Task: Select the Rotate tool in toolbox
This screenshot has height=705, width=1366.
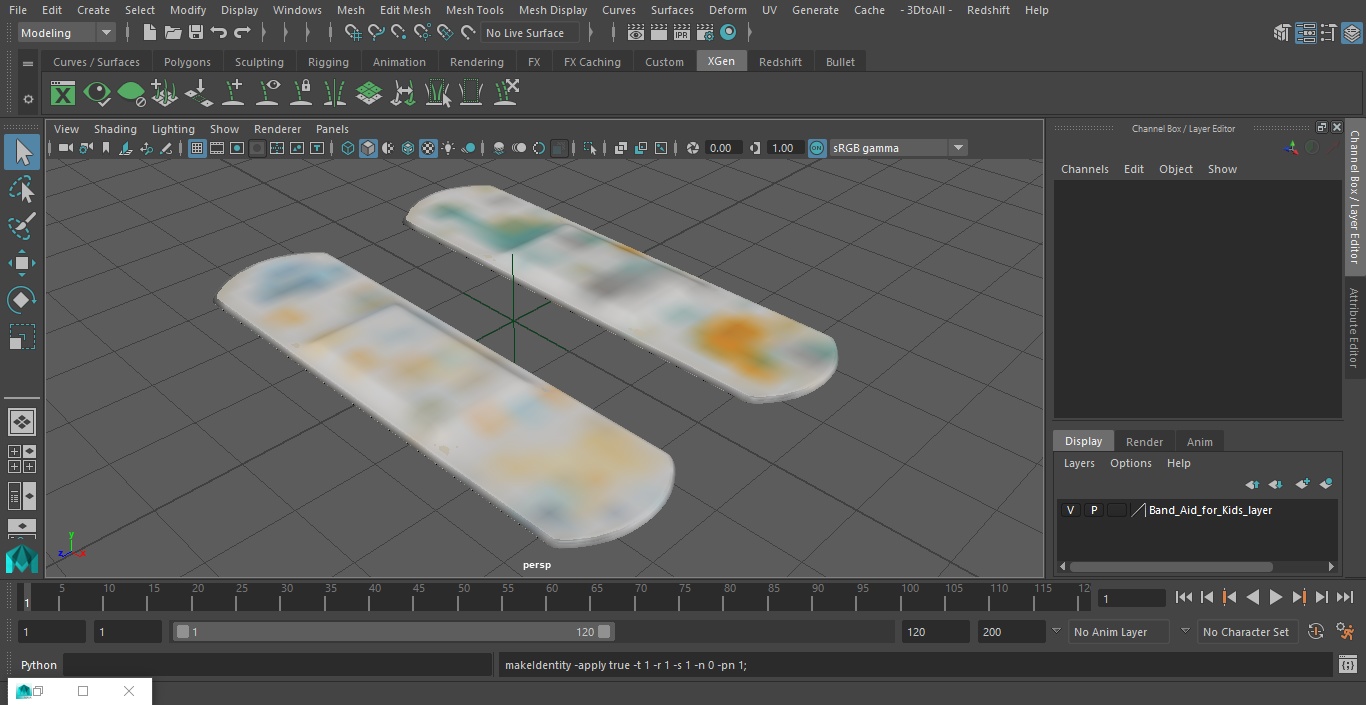Action: (22, 300)
